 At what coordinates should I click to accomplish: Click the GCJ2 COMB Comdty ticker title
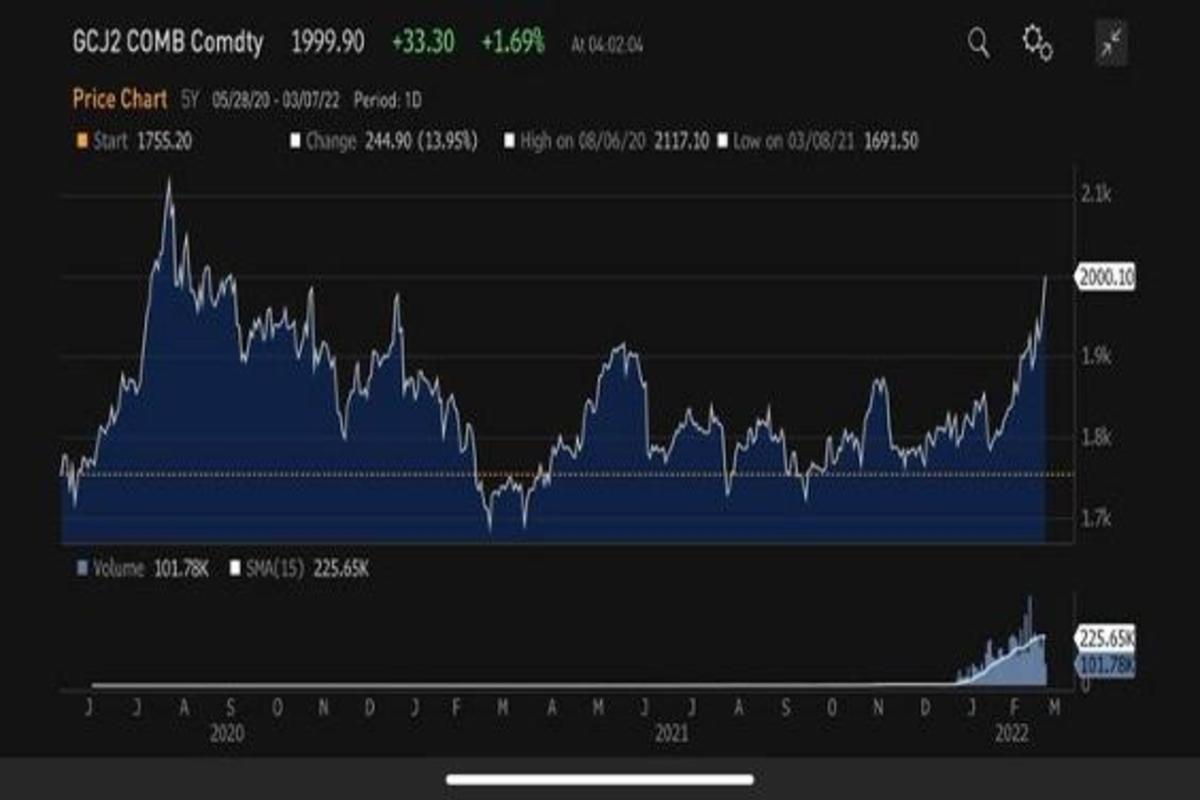click(168, 43)
